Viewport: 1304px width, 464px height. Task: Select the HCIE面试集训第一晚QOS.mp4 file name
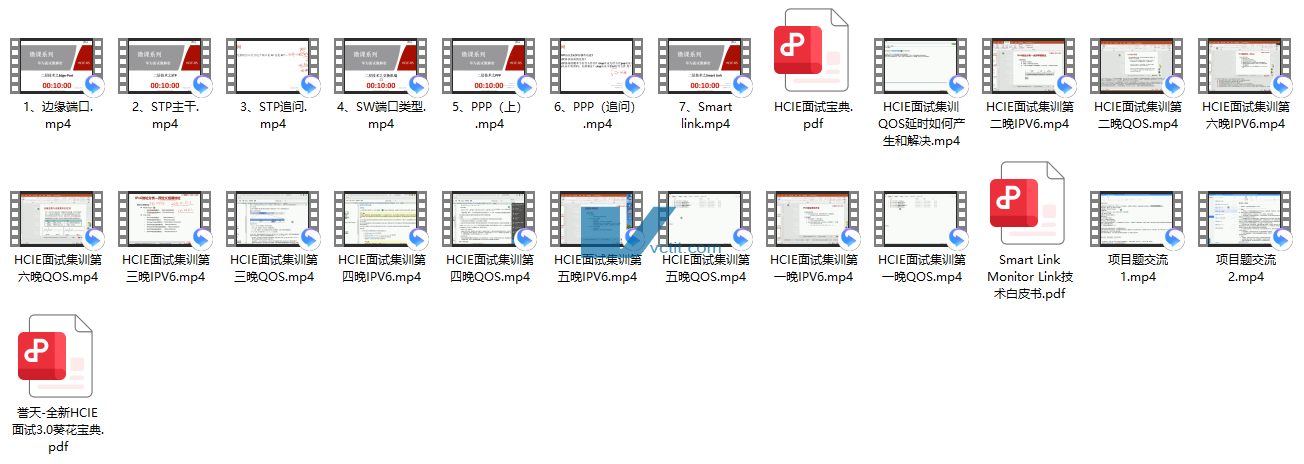coord(921,269)
